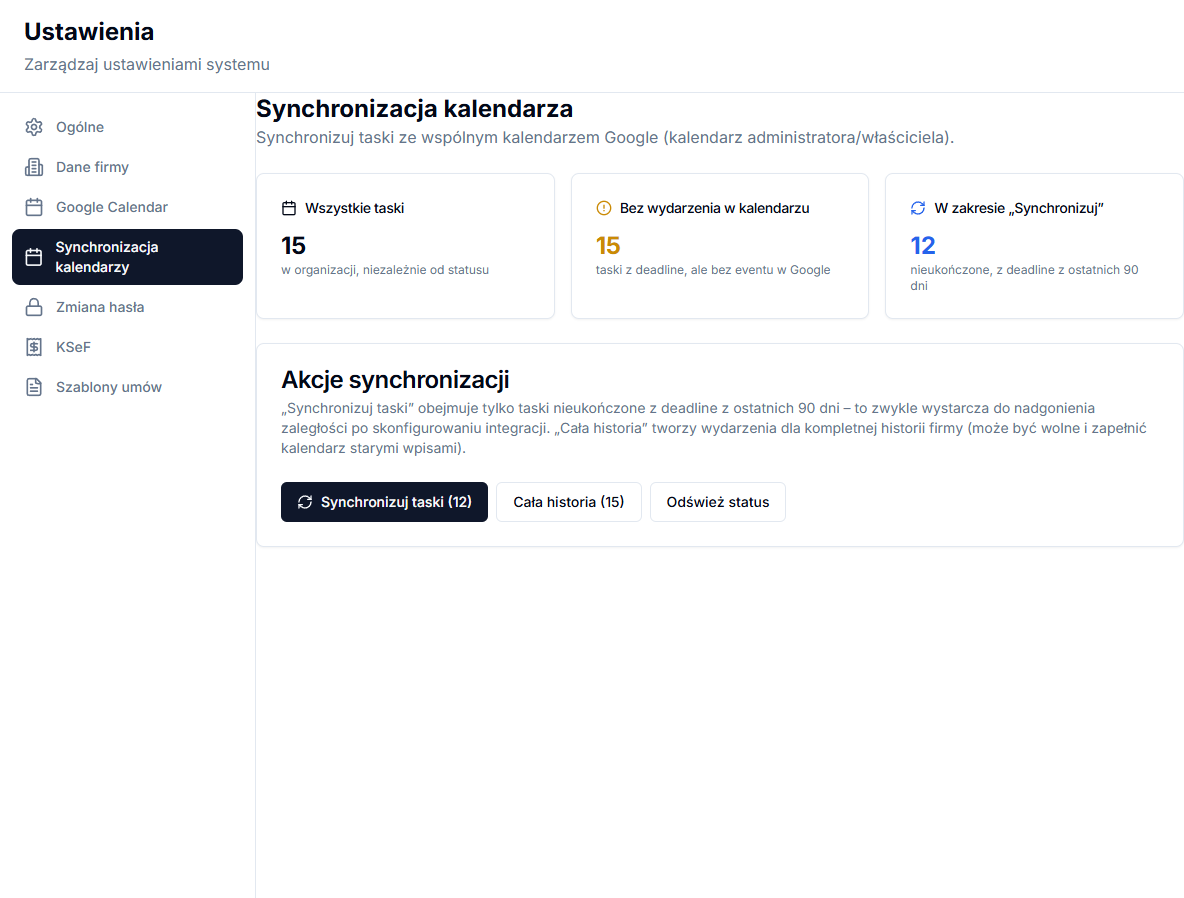The height and width of the screenshot is (898, 1184).
Task: Click the Ustawienia page title
Action: (x=89, y=32)
